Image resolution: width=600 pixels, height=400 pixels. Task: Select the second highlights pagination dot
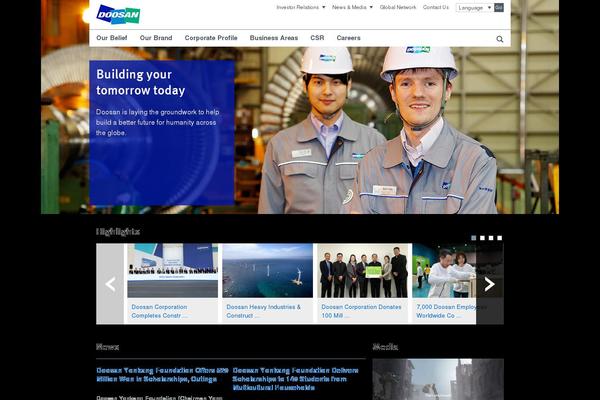(482, 238)
